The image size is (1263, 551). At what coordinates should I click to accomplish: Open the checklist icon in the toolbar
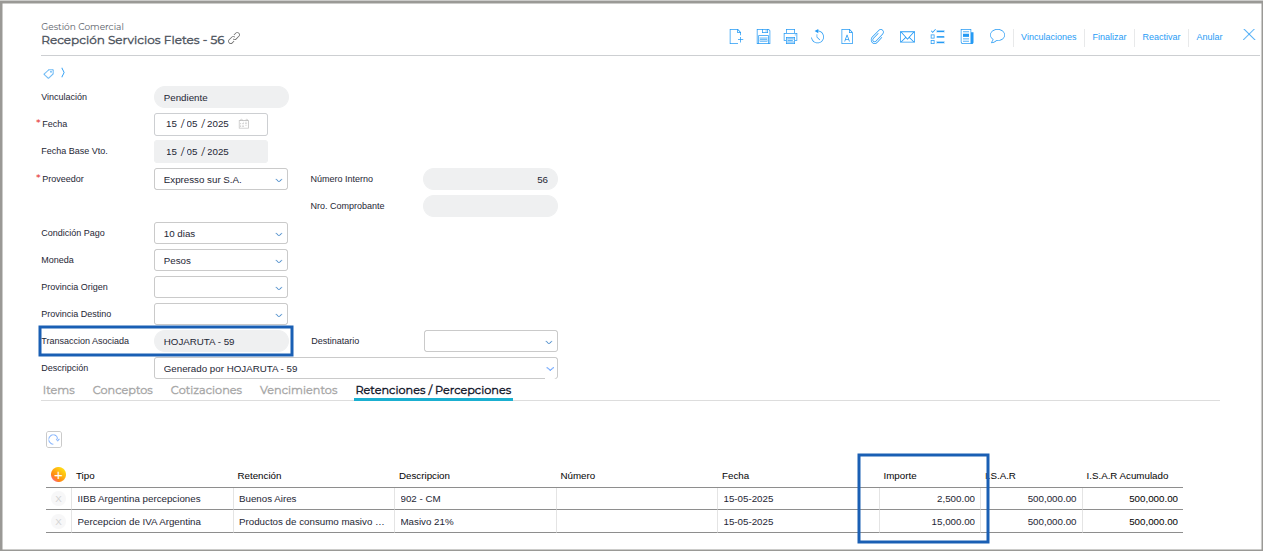[x=937, y=37]
